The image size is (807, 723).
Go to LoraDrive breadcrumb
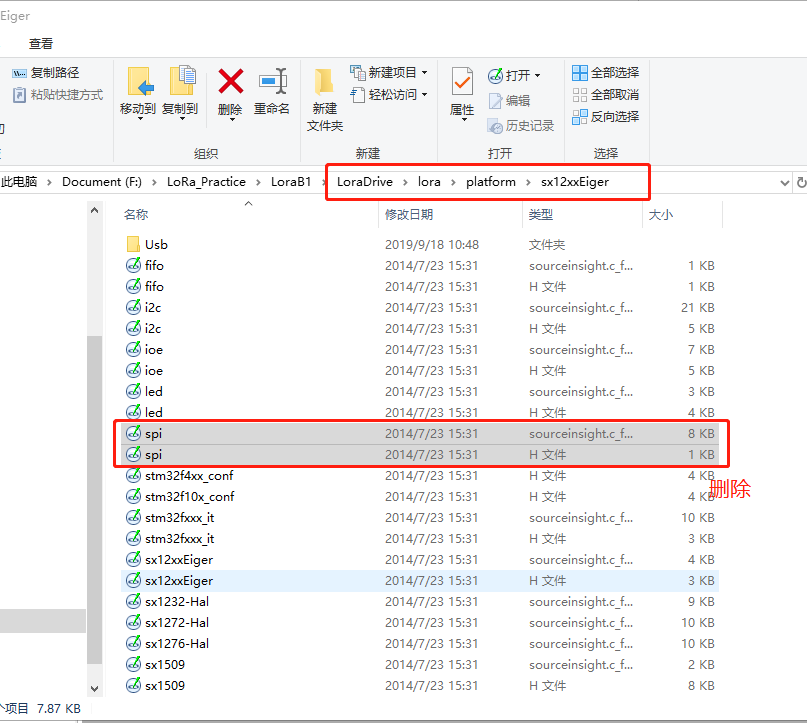click(x=364, y=182)
